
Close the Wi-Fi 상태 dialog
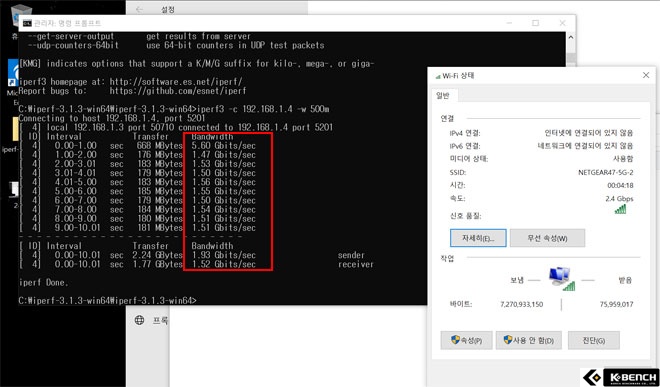pyautogui.click(x=646, y=75)
